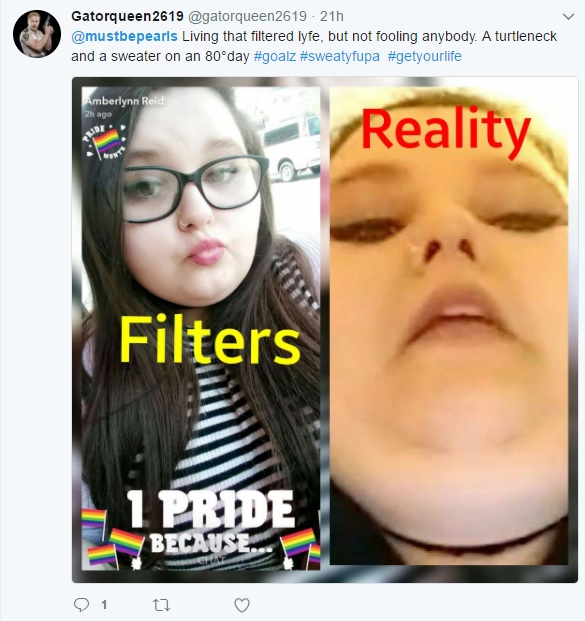The width and height of the screenshot is (585, 621).
Task: Open the #goalz hashtag
Action: 274,56
